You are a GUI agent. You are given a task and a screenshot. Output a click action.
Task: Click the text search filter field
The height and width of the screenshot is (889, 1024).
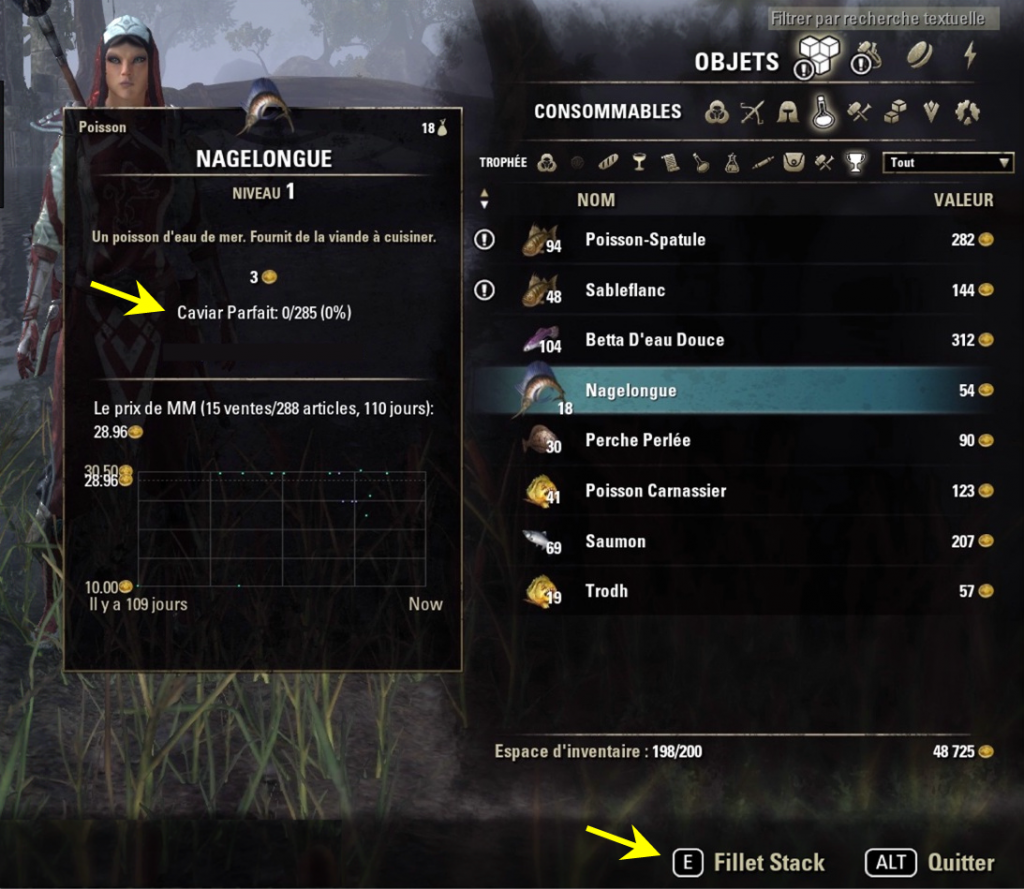coord(883,18)
